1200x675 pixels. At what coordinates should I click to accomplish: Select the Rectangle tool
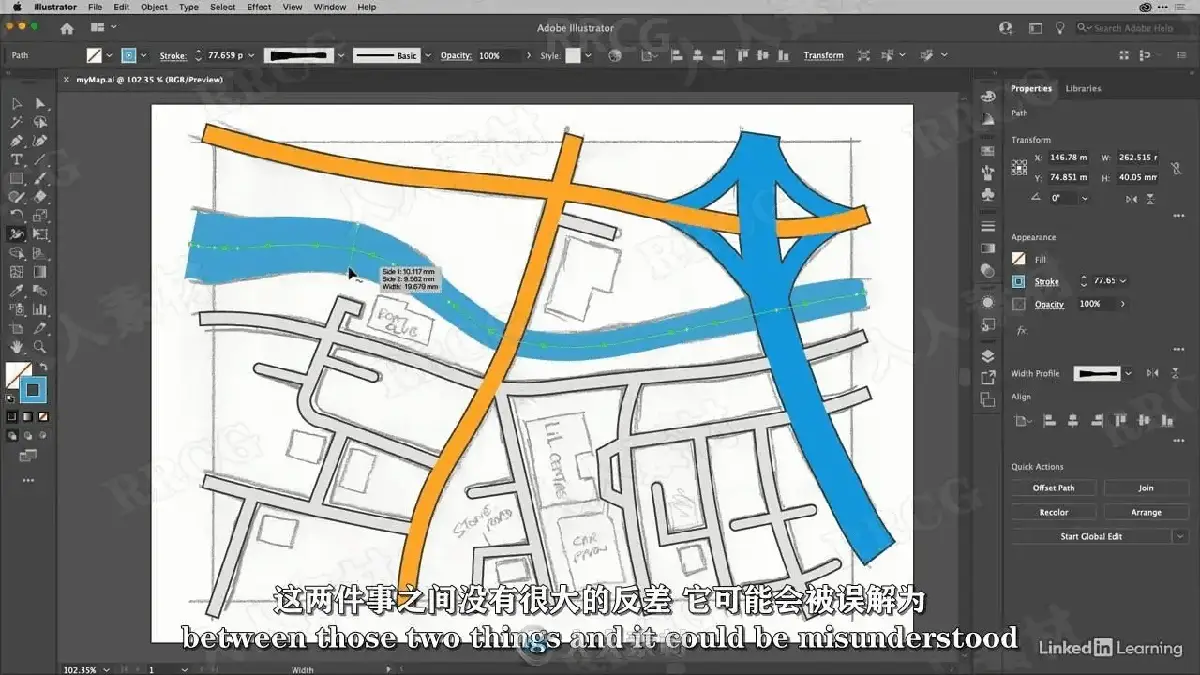tap(17, 178)
